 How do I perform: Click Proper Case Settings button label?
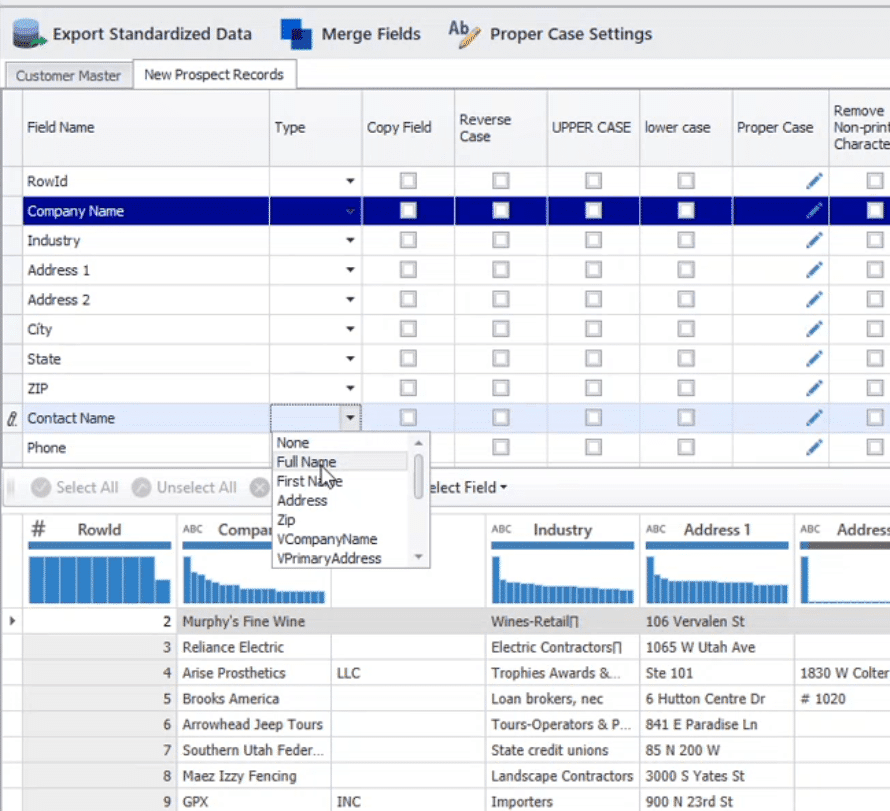(571, 34)
